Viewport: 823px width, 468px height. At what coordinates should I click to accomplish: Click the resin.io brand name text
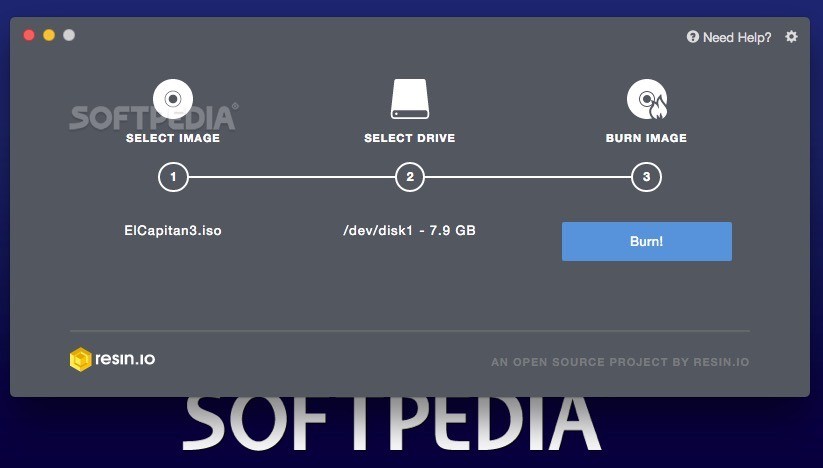126,358
